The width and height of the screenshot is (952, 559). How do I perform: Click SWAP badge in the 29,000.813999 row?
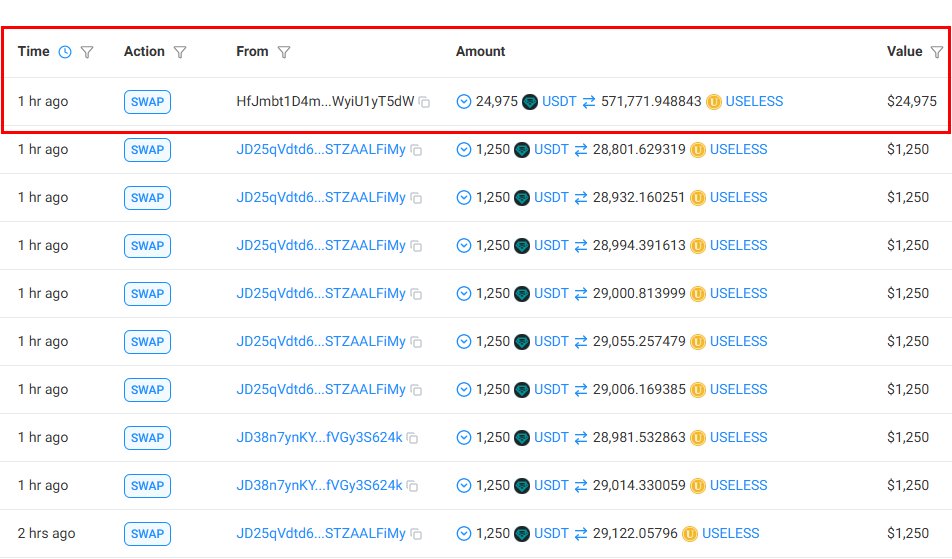148,294
